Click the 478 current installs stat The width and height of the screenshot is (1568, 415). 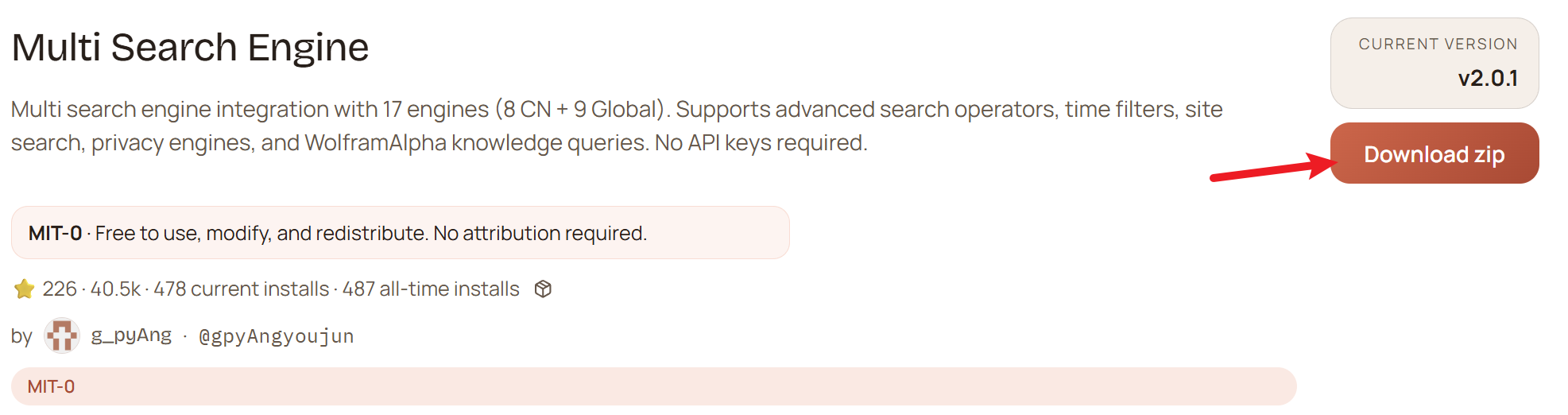click(242, 289)
